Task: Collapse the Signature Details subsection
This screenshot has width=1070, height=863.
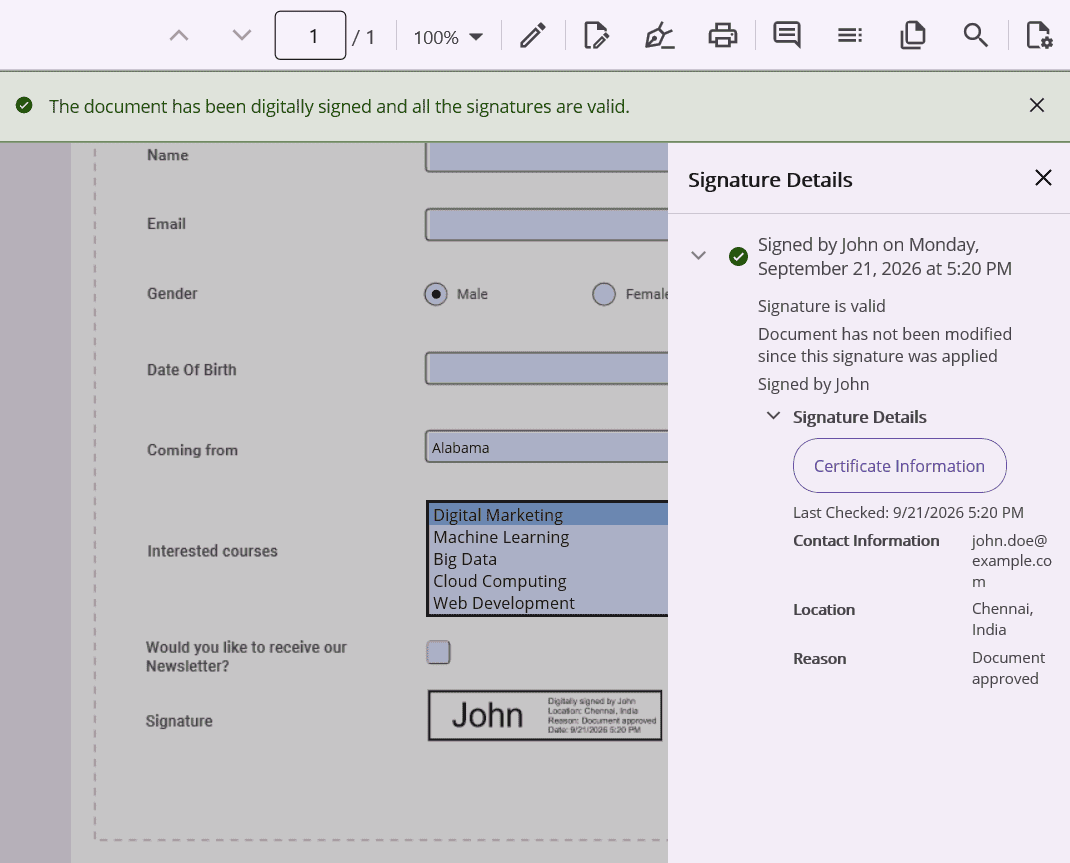Action: coord(773,415)
